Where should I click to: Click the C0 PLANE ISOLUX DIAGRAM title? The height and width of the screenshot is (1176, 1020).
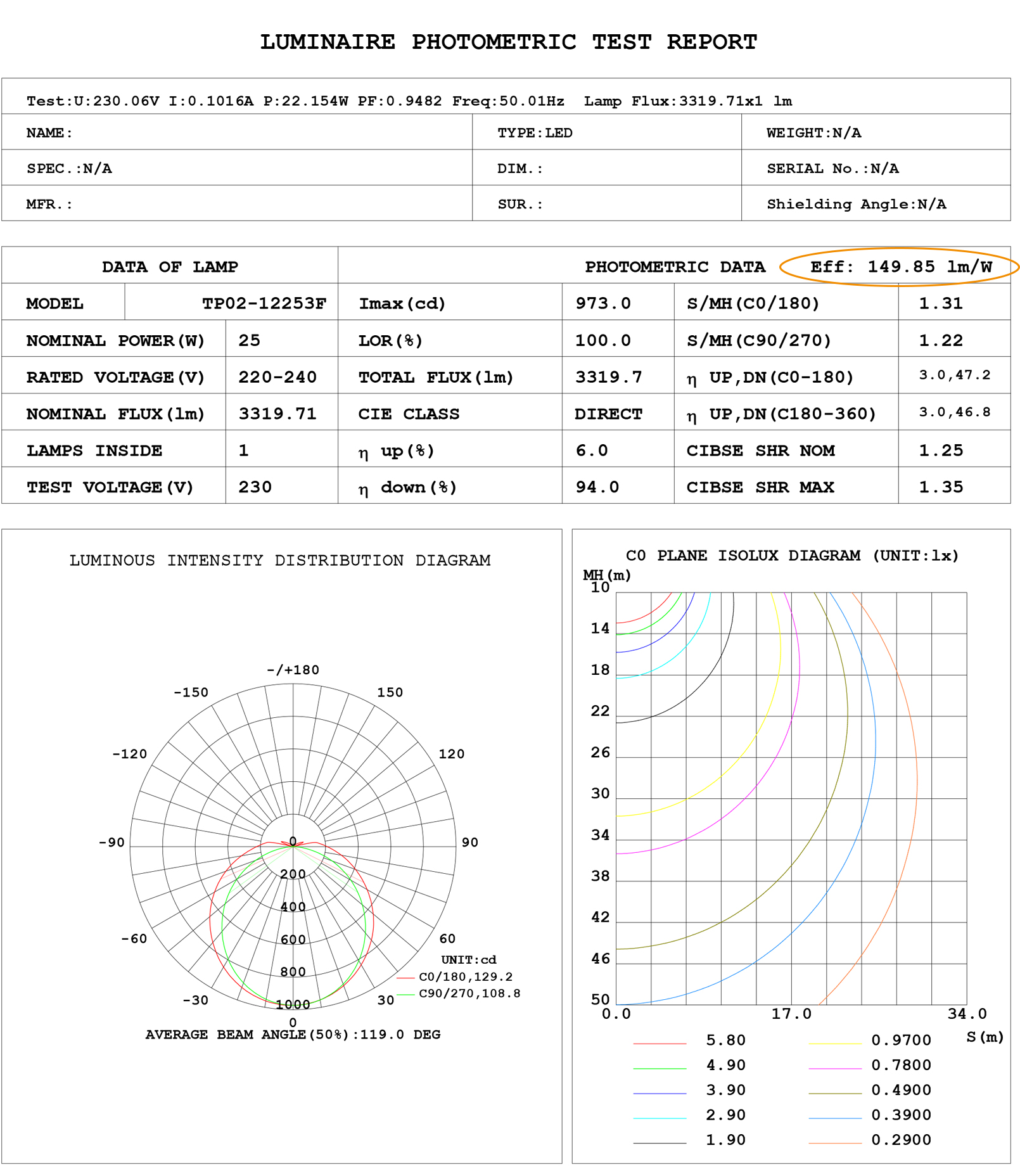[x=792, y=556]
